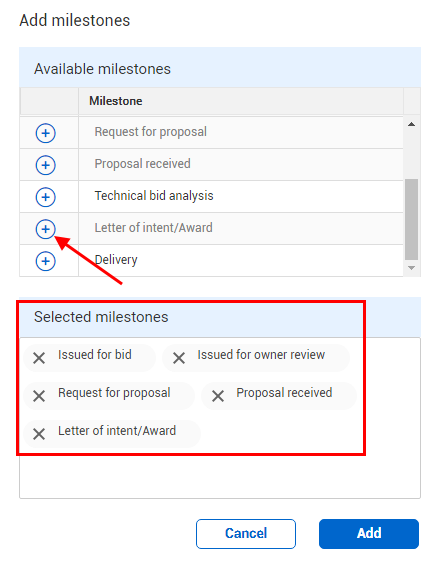Add the Request for proposal milestone
The height and width of the screenshot is (562, 433).
46,133
